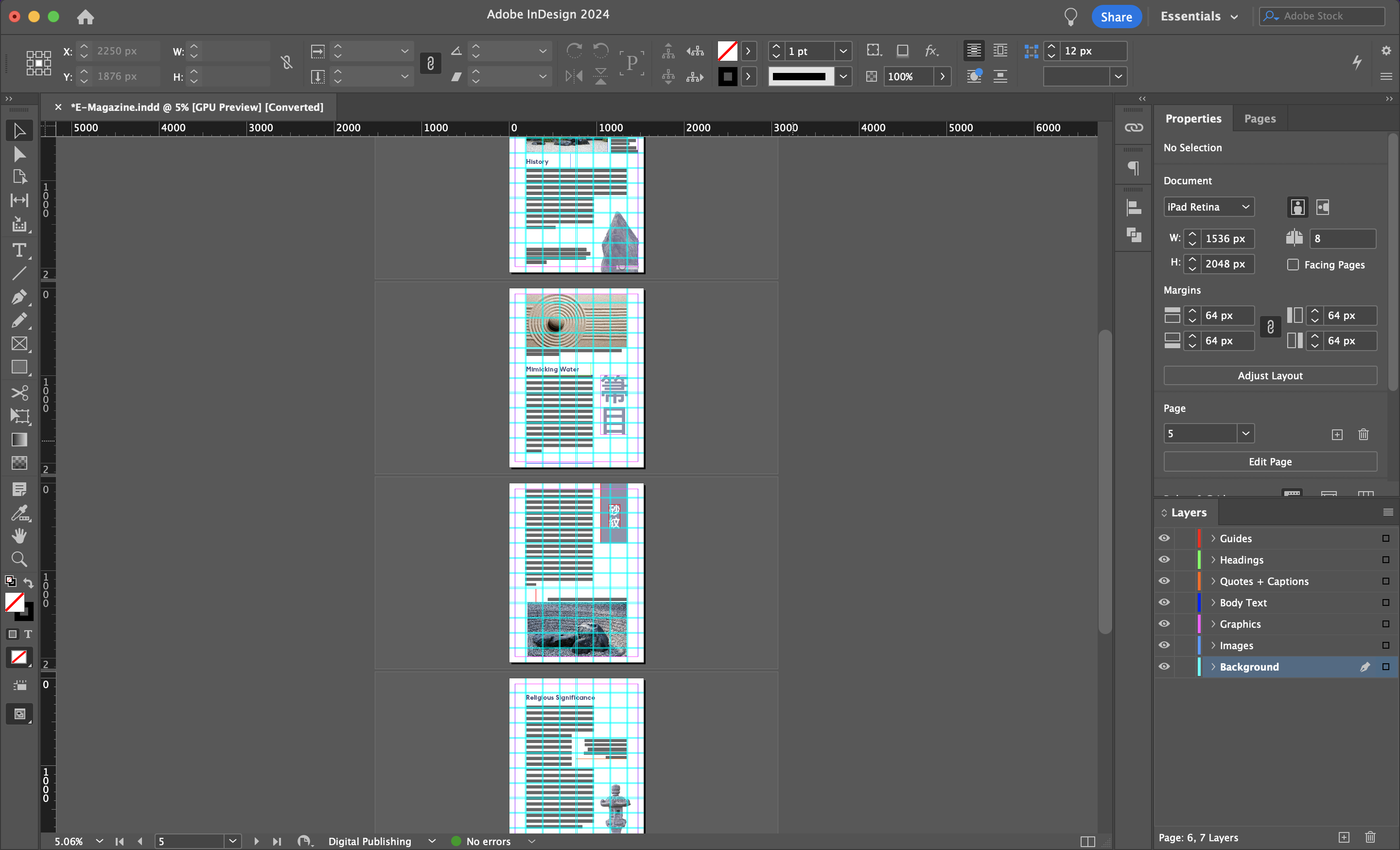
Task: Expand the Body Text layer
Action: [1213, 602]
